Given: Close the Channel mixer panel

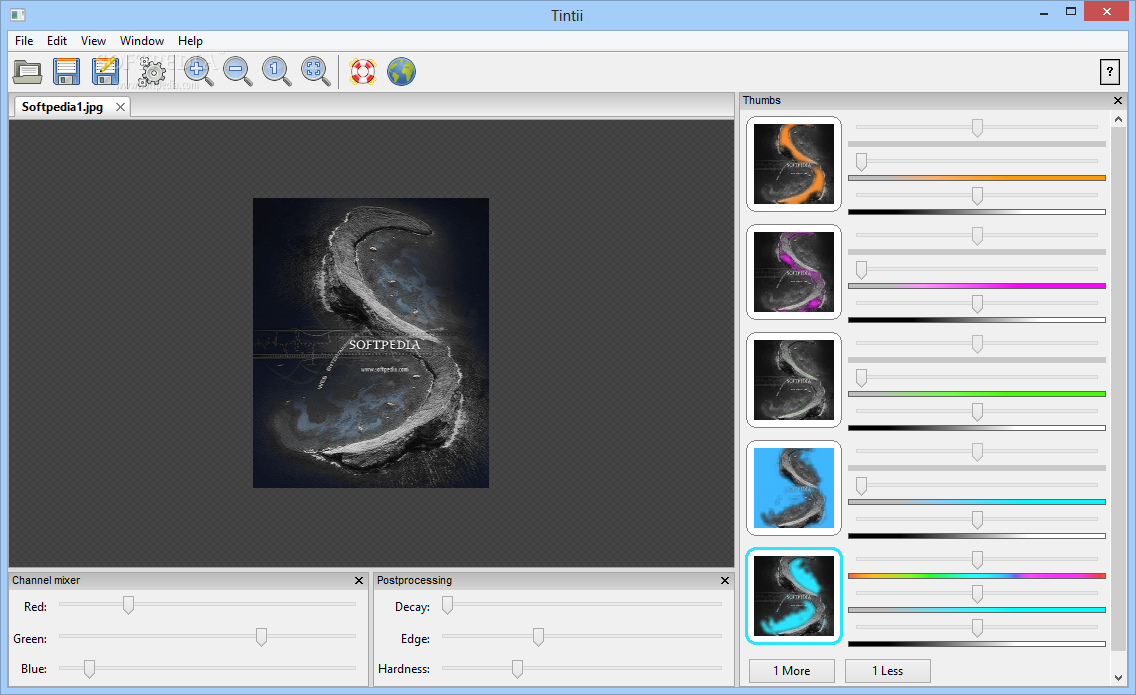Looking at the screenshot, I should point(359,580).
